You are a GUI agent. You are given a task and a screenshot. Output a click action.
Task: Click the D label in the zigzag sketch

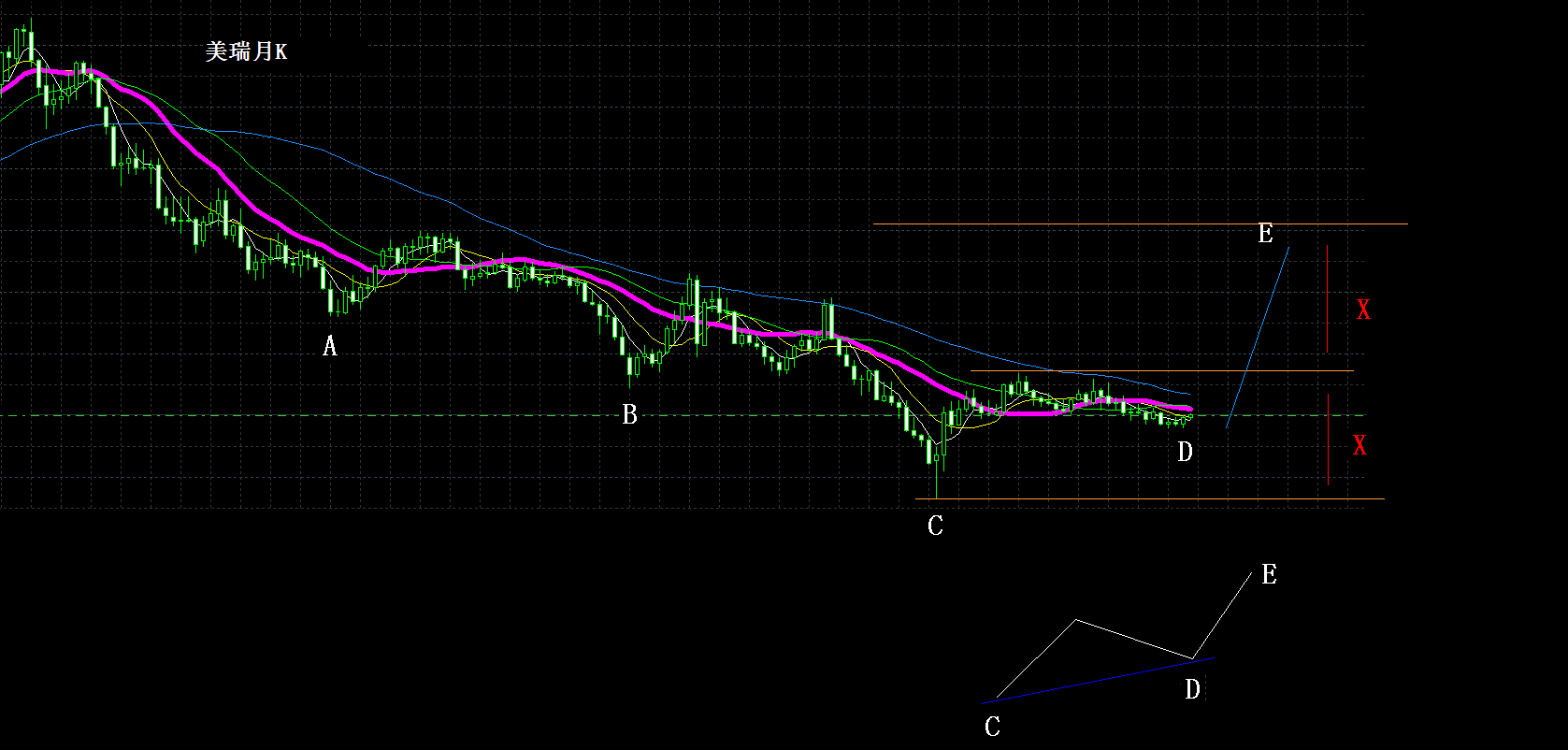1192,690
